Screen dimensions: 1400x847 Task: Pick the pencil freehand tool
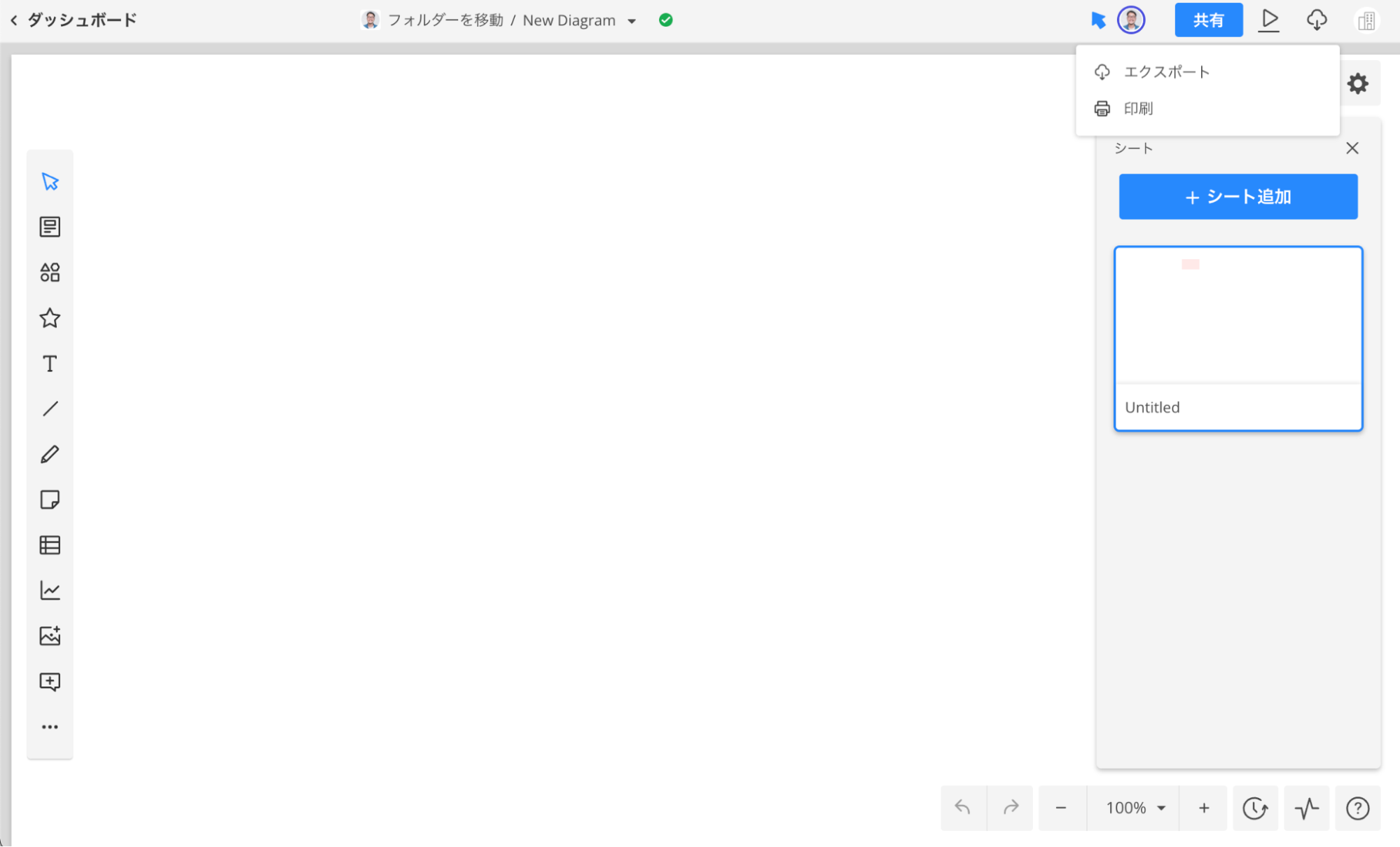pyautogui.click(x=50, y=455)
